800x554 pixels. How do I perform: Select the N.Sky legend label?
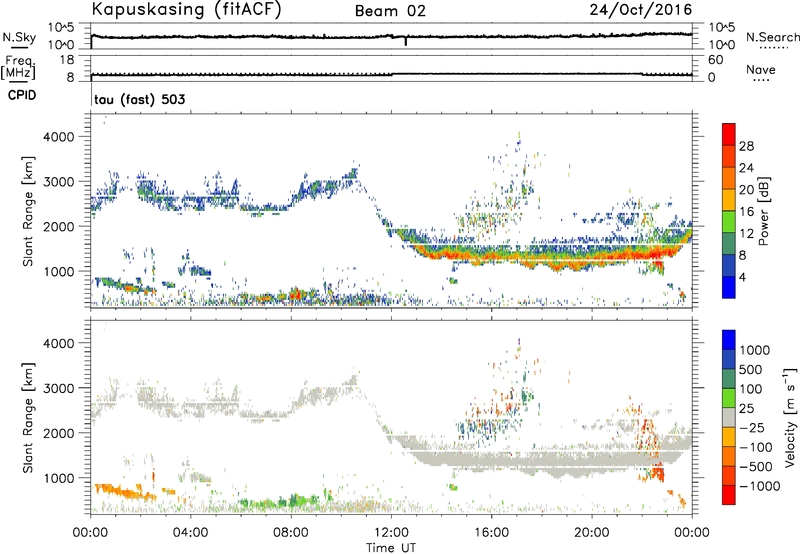tap(19, 37)
